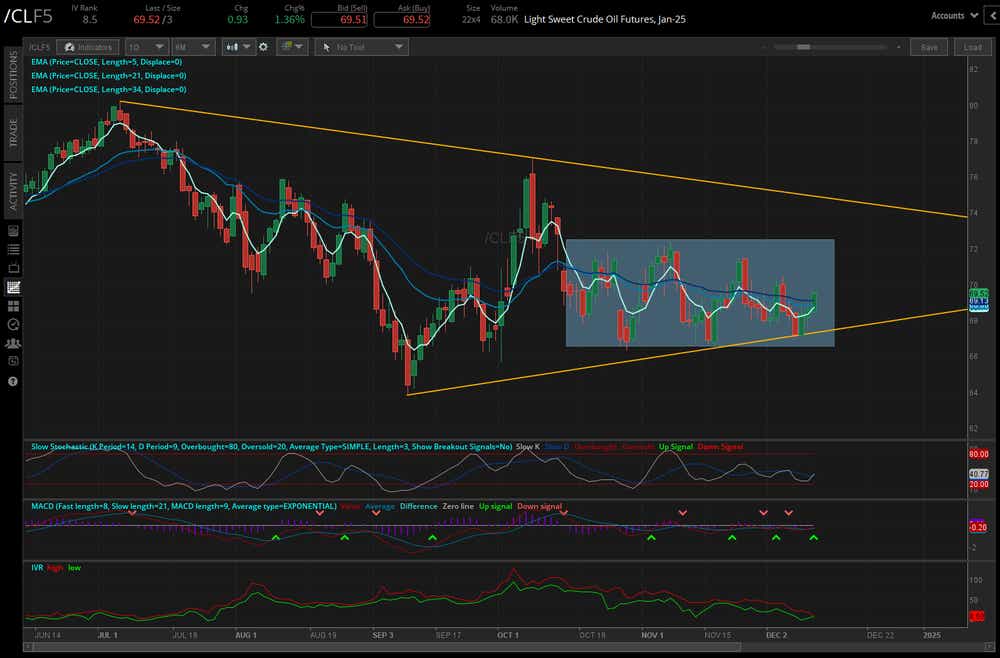
Task: Toggle the MACD Average plot visibility
Action: (x=378, y=507)
